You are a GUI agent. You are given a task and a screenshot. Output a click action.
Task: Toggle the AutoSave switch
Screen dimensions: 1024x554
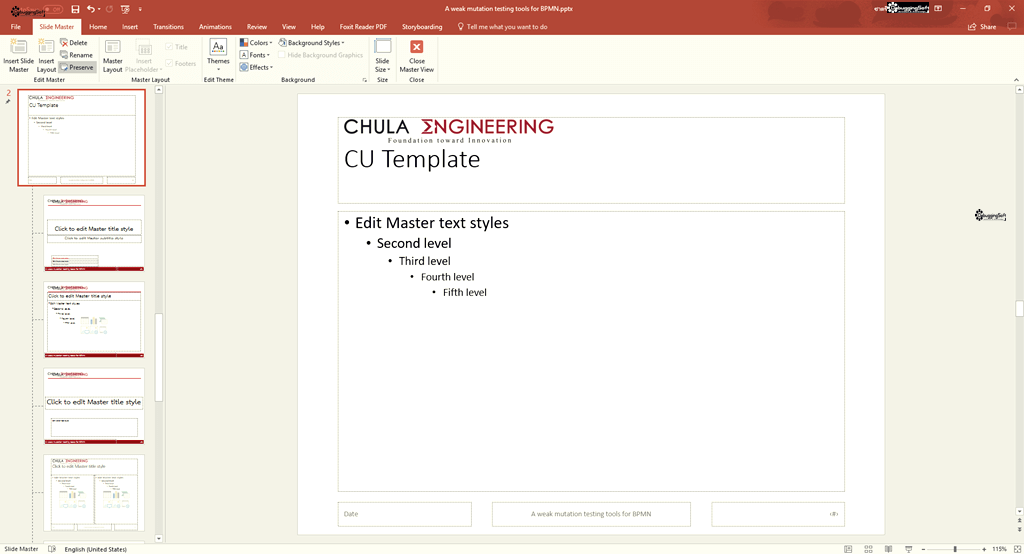tap(53, 9)
